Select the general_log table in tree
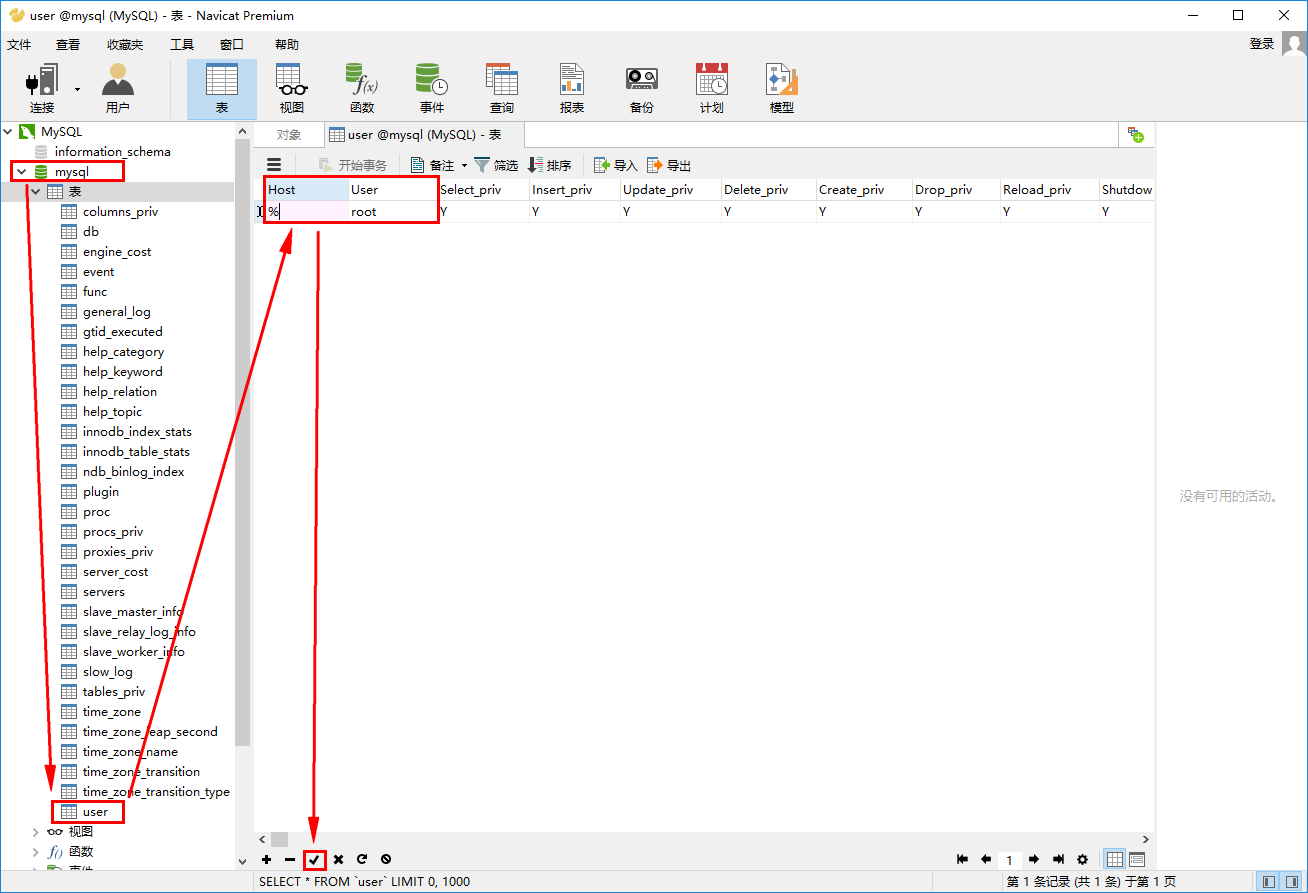 [116, 311]
